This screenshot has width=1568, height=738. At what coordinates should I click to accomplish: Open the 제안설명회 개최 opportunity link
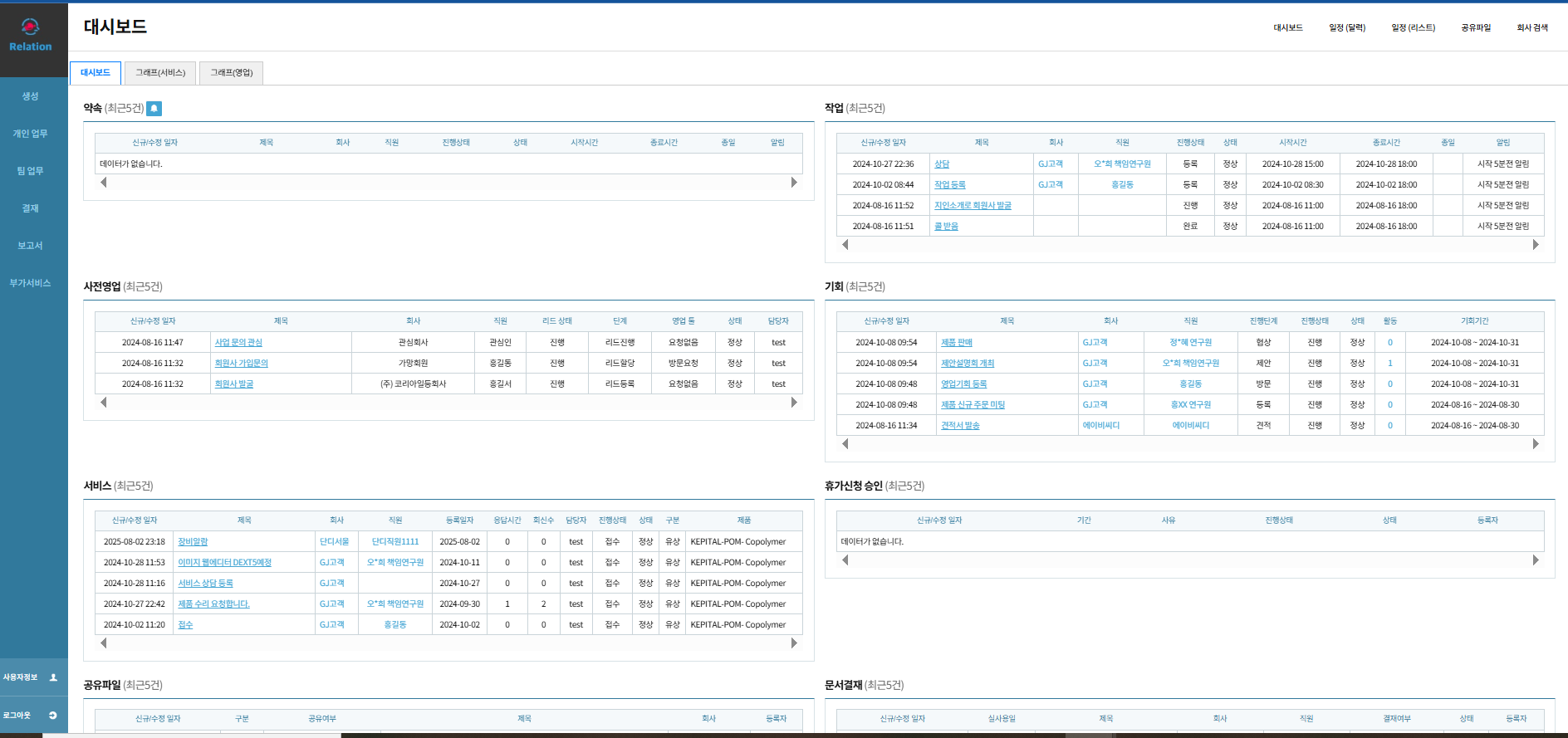[968, 364]
